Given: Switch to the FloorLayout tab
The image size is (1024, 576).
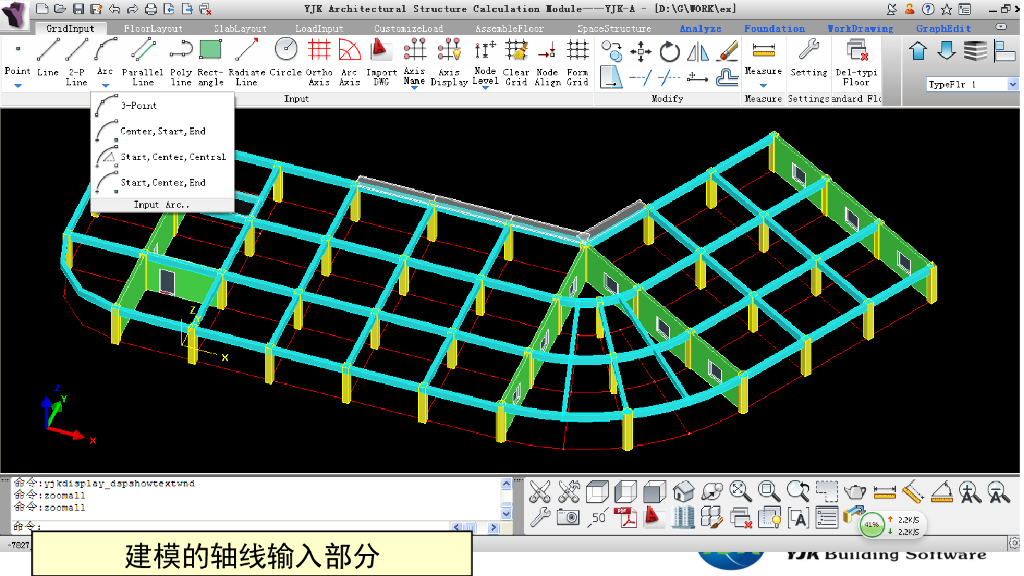Looking at the screenshot, I should pos(153,29).
